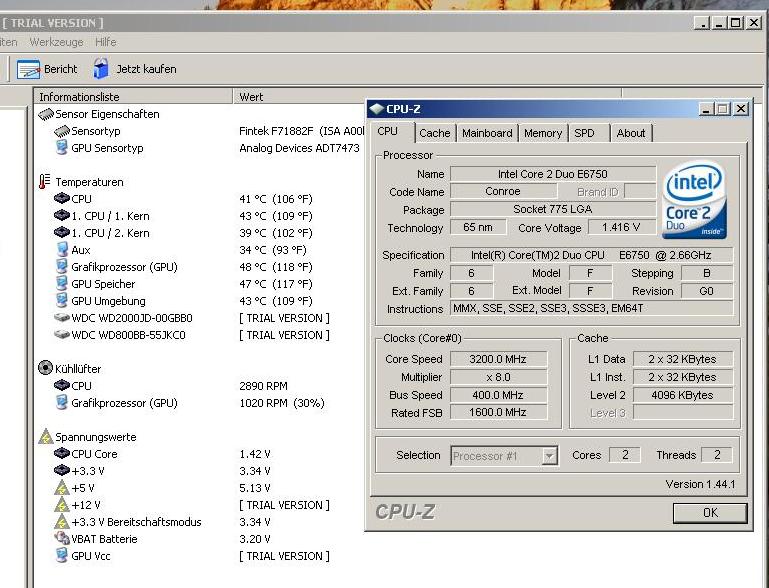Sort by the Wert column header
This screenshot has height=588, width=769.
click(427, 97)
